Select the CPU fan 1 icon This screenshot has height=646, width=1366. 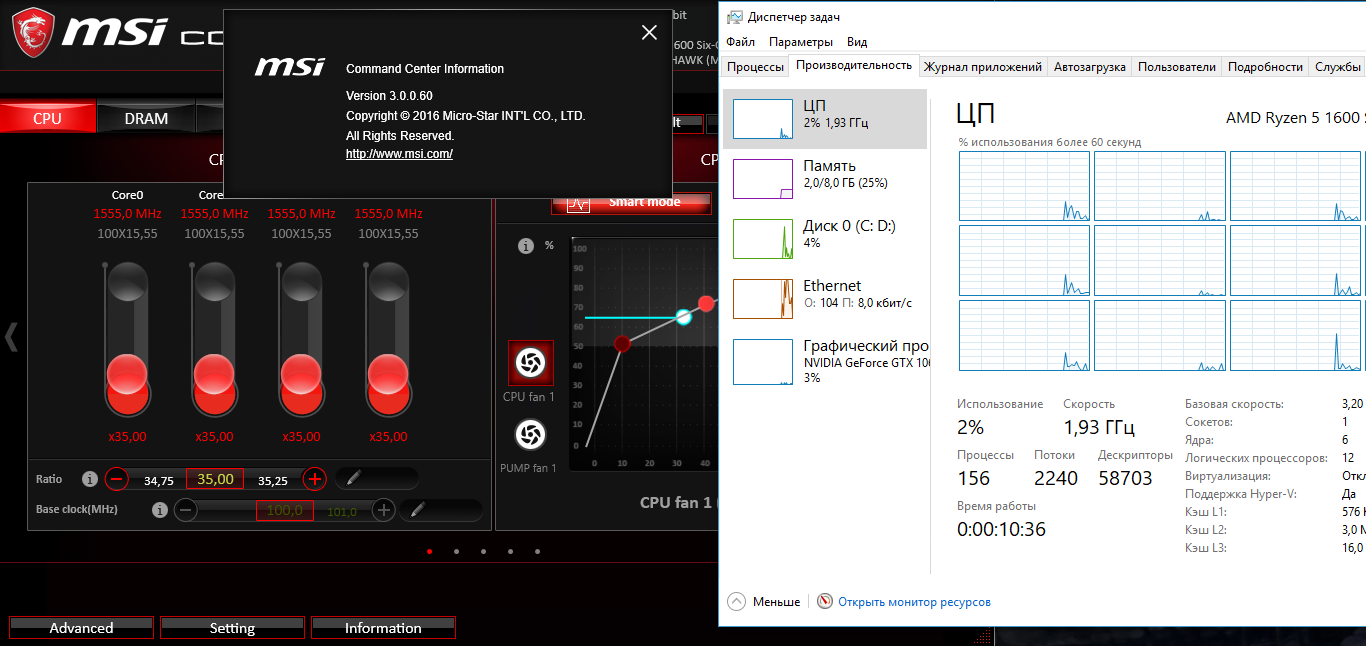pos(530,362)
